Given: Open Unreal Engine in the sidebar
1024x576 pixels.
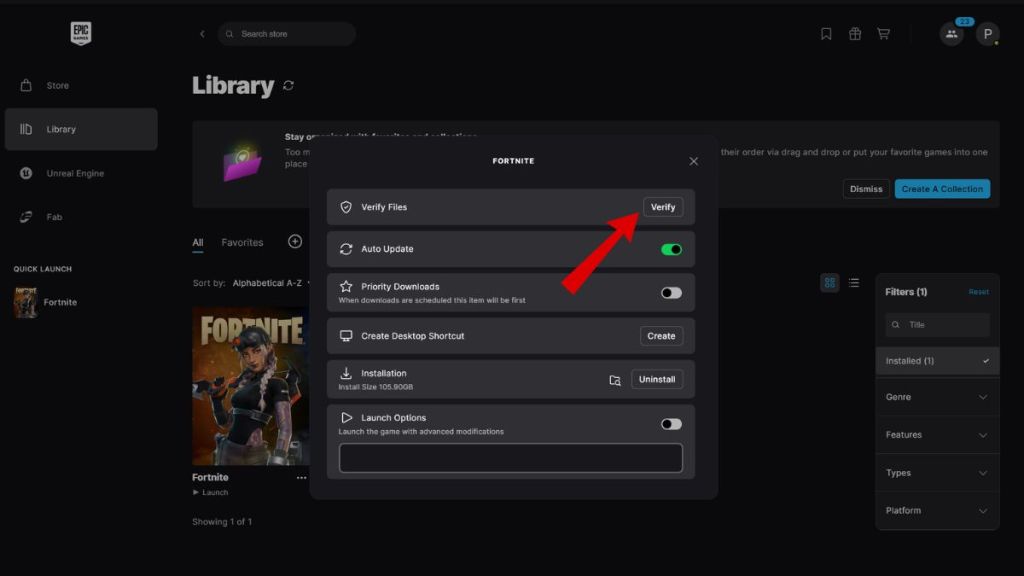Looking at the screenshot, I should (81, 173).
